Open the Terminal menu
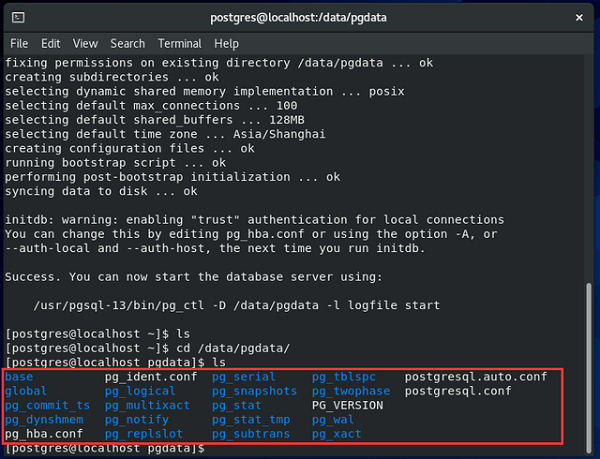Screen dimensions: 600x459 coord(179,44)
